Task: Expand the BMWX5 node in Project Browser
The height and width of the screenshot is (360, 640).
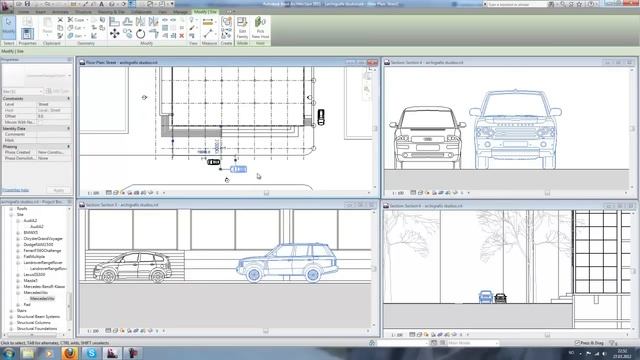Action: point(18,233)
